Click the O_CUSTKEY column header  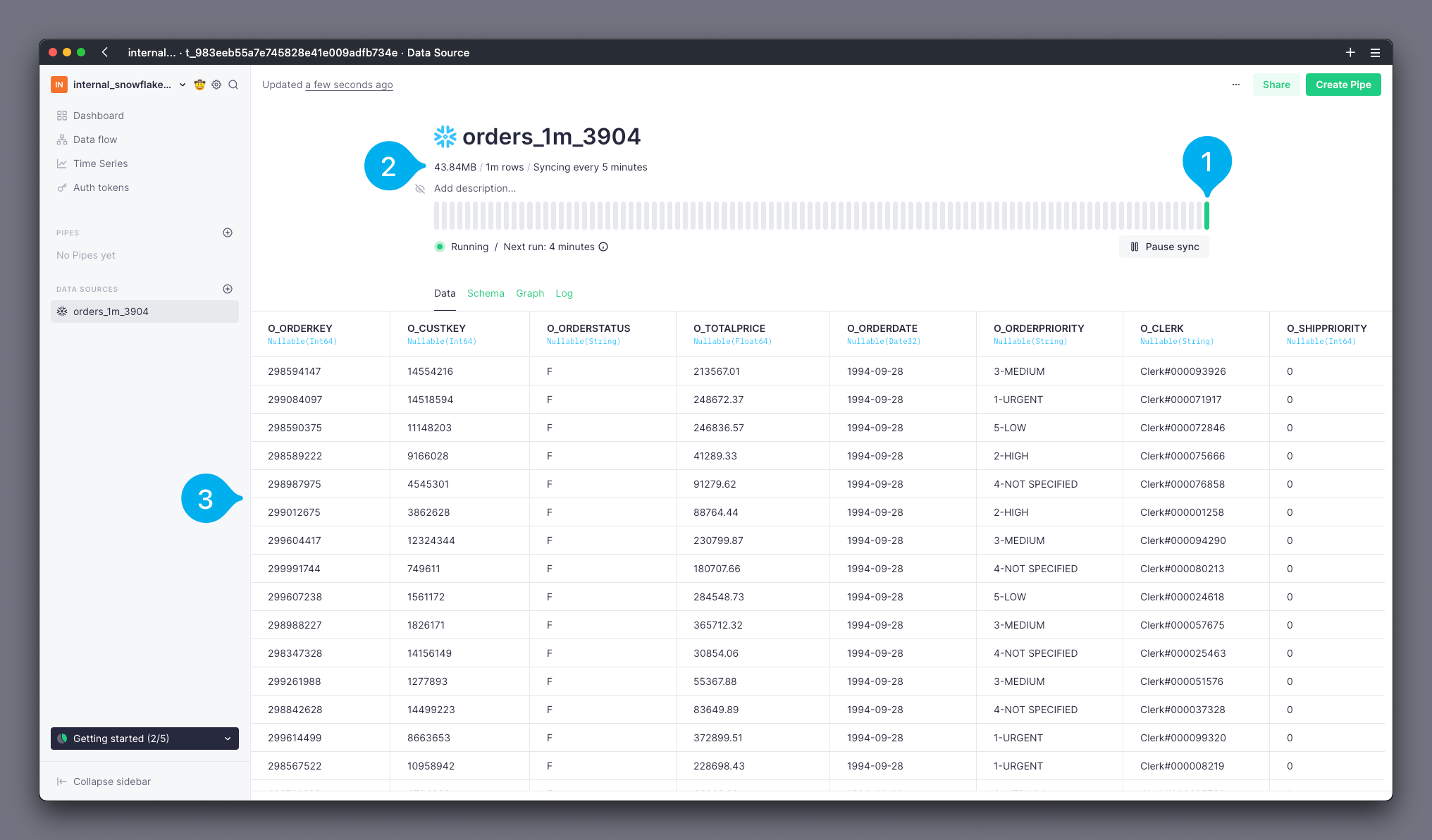pyautogui.click(x=459, y=334)
